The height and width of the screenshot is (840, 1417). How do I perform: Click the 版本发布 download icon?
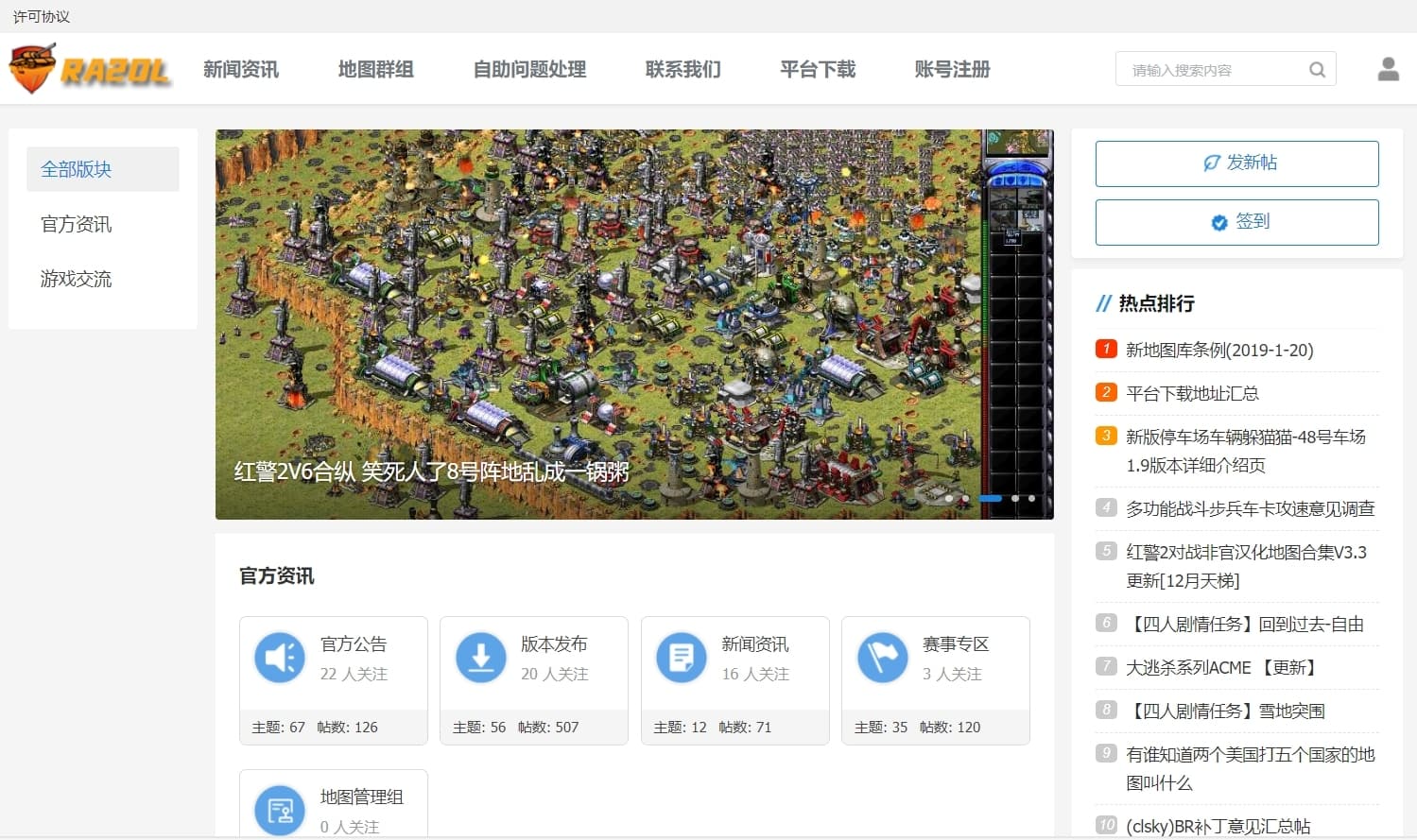click(481, 658)
